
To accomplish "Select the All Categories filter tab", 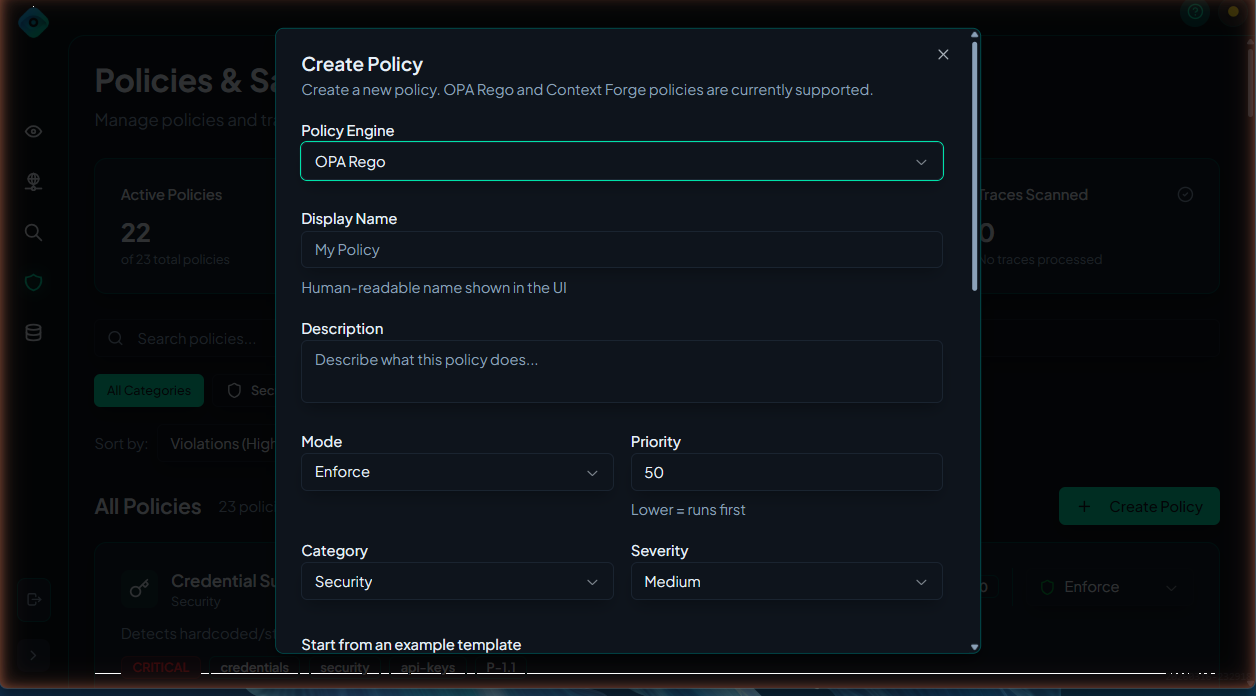I will [x=149, y=391].
